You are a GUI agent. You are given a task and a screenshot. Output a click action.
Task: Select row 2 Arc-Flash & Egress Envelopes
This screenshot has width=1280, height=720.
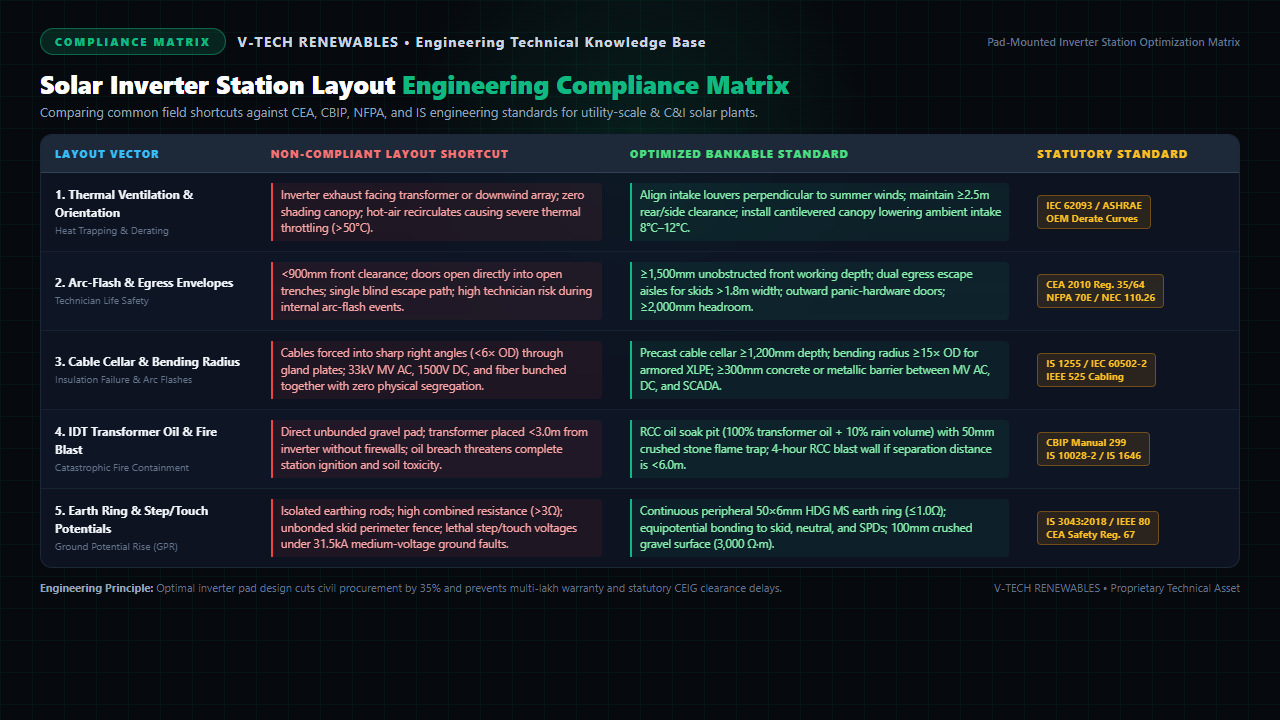coord(640,291)
